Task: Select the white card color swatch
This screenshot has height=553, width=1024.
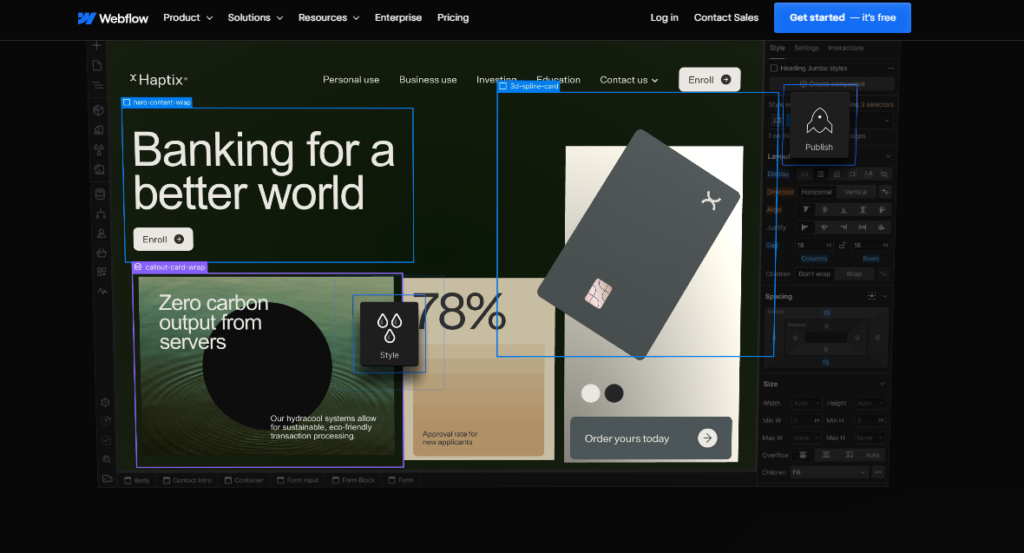Action: (x=590, y=393)
